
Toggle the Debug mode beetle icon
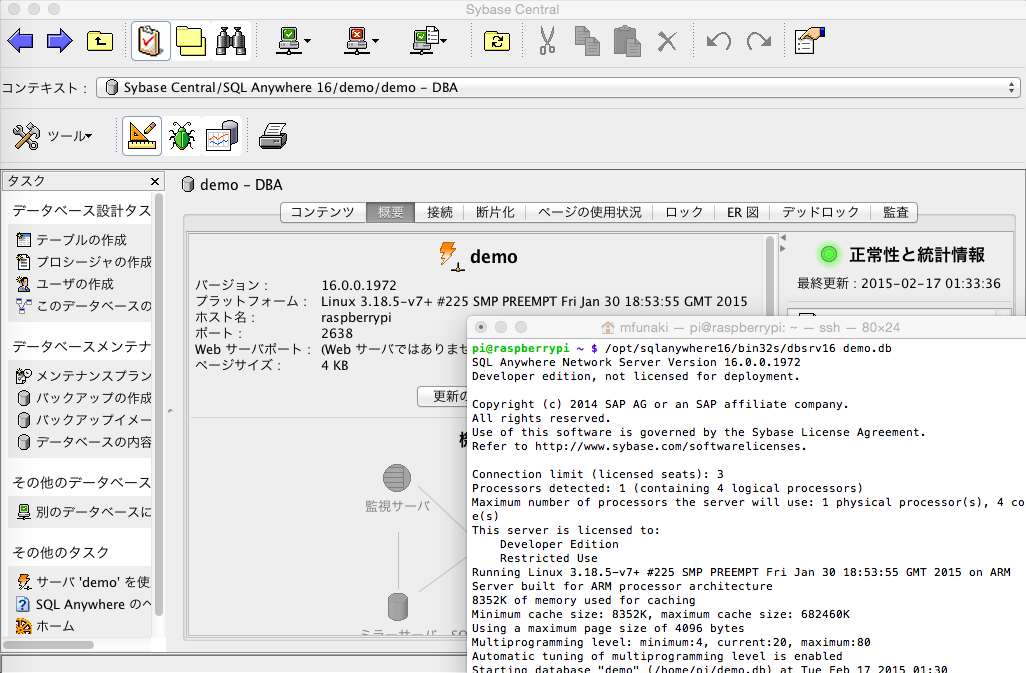(182, 136)
